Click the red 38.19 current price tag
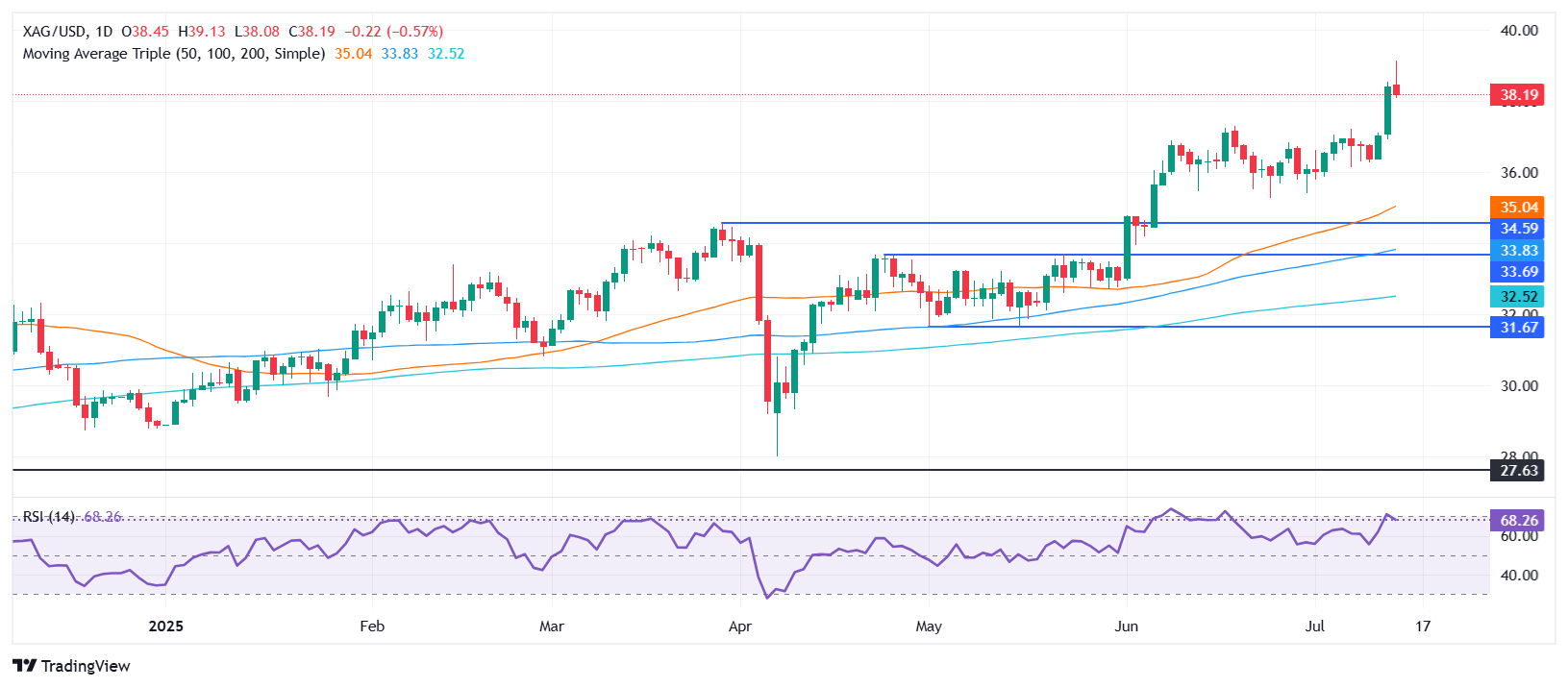The width and height of the screenshot is (1568, 688). (1519, 95)
